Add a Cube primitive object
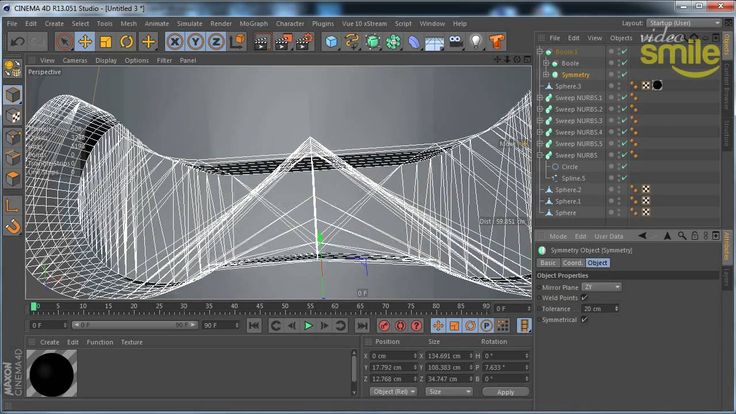The height and width of the screenshot is (414, 736). [x=331, y=41]
